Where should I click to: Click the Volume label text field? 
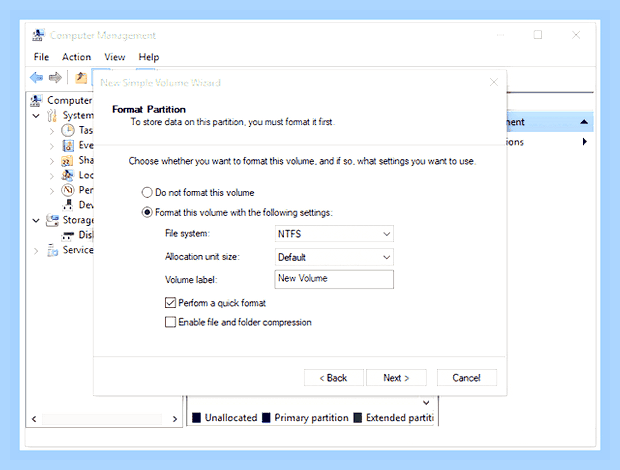[334, 279]
